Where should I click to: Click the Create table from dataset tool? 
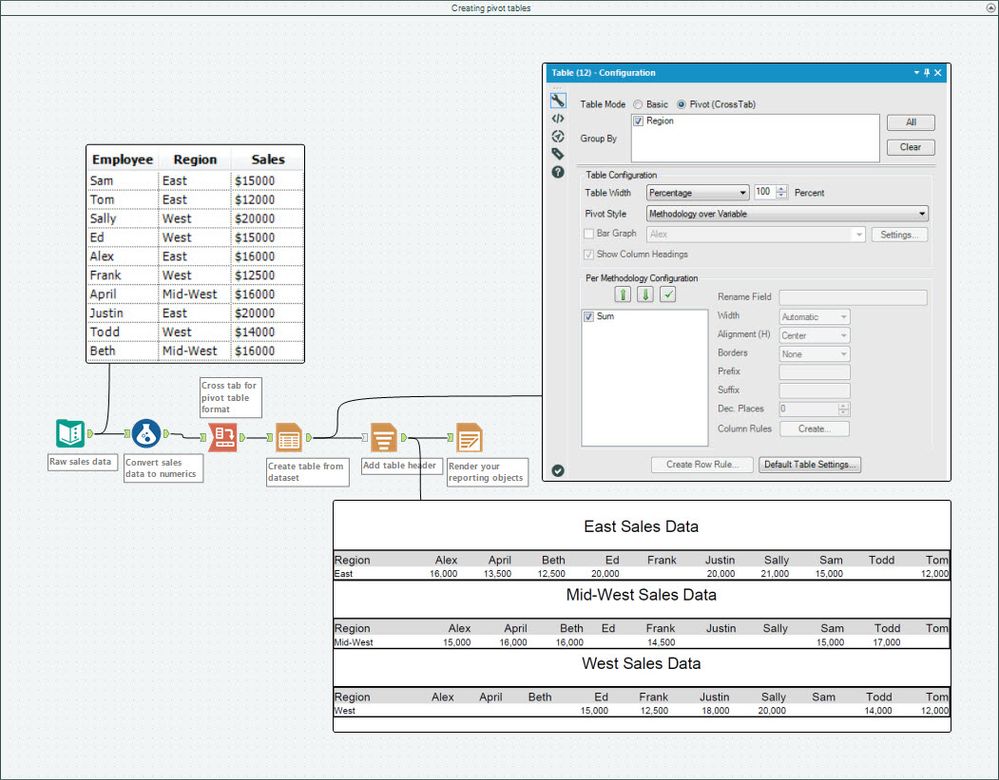[x=287, y=434]
